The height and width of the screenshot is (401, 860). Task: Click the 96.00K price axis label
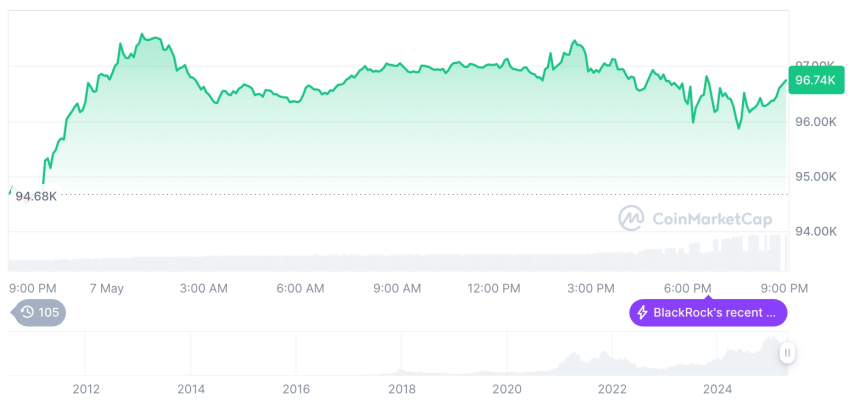813,122
